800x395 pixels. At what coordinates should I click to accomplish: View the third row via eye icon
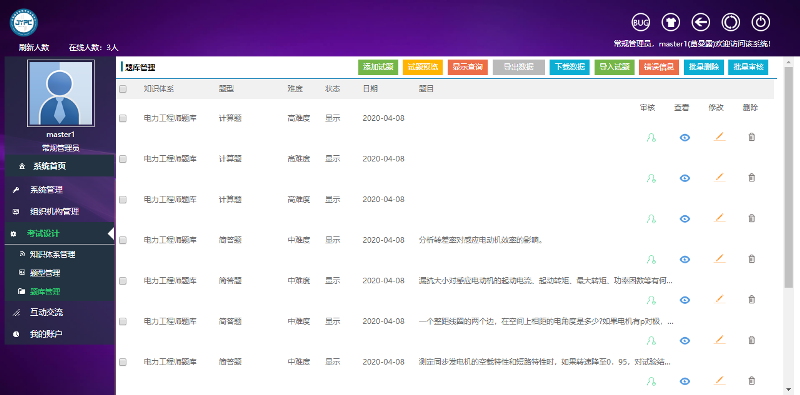click(685, 218)
